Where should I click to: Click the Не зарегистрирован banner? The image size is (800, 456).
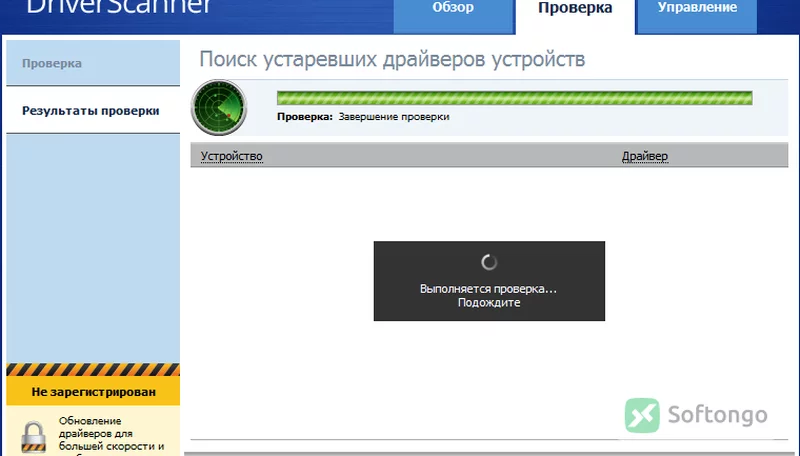pos(93,392)
